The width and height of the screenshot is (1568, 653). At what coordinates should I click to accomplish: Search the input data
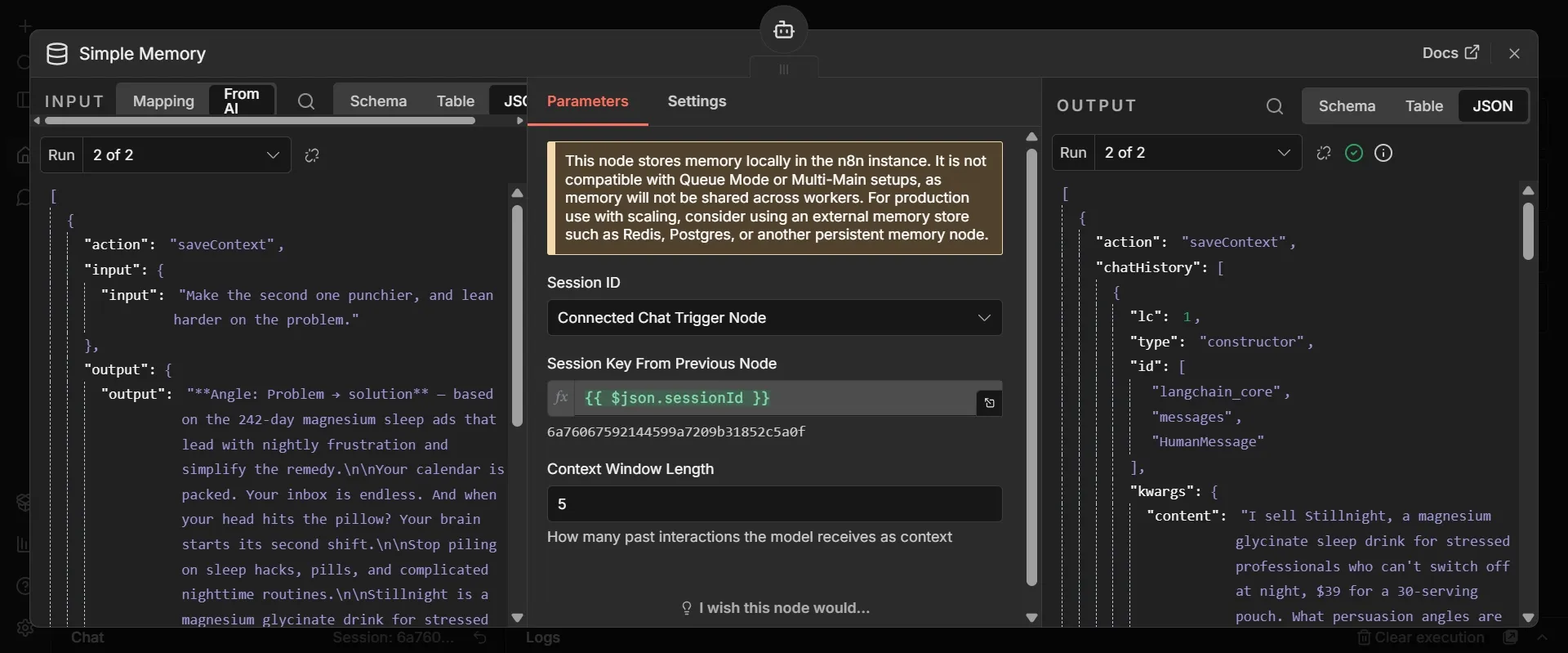pos(306,101)
